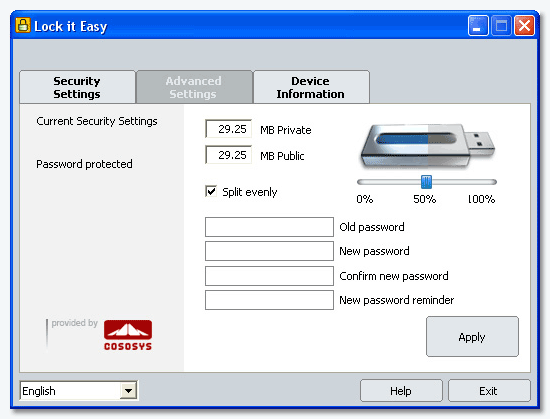Toggle the Split evenly checkbox
Screen dimensions: 550x419
[211, 191]
